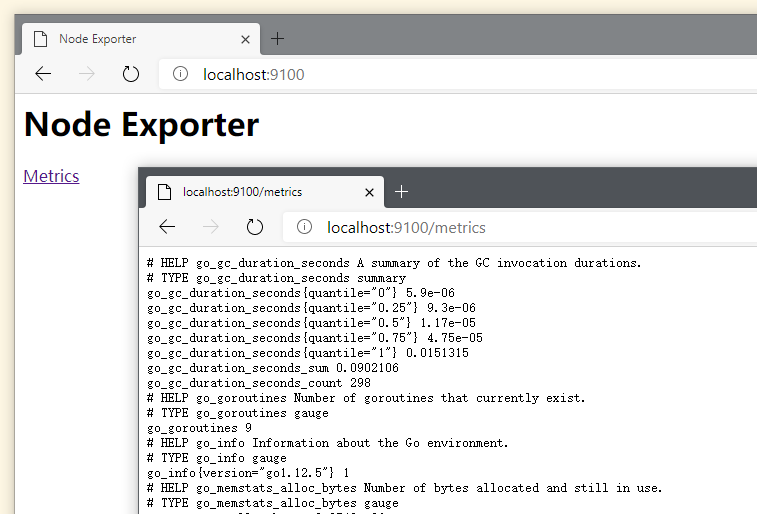757x514 pixels.
Task: Click forward arrow in metrics window
Action: point(211,227)
